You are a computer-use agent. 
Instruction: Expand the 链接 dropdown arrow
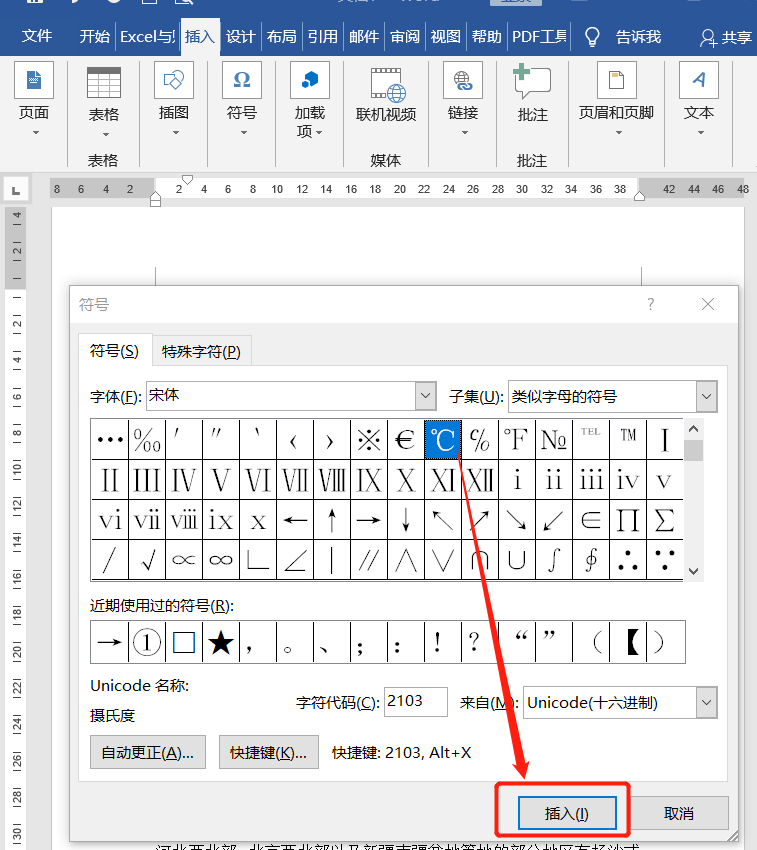click(465, 132)
